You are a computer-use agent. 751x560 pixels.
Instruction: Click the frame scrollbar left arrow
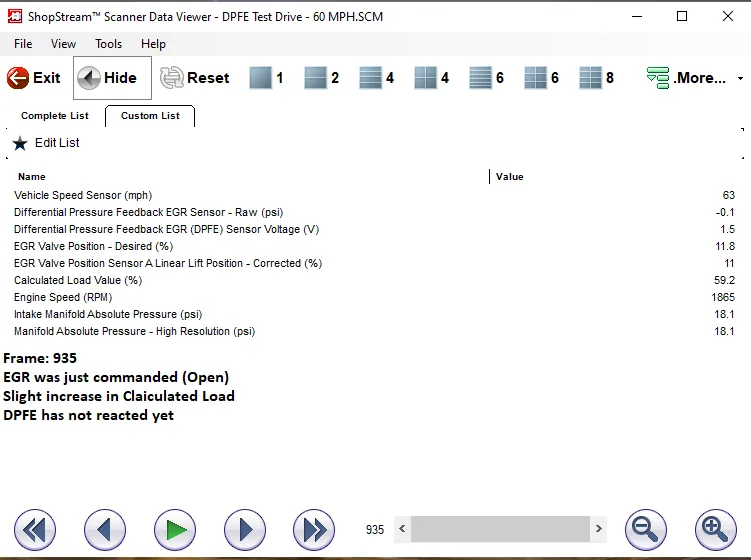[402, 529]
